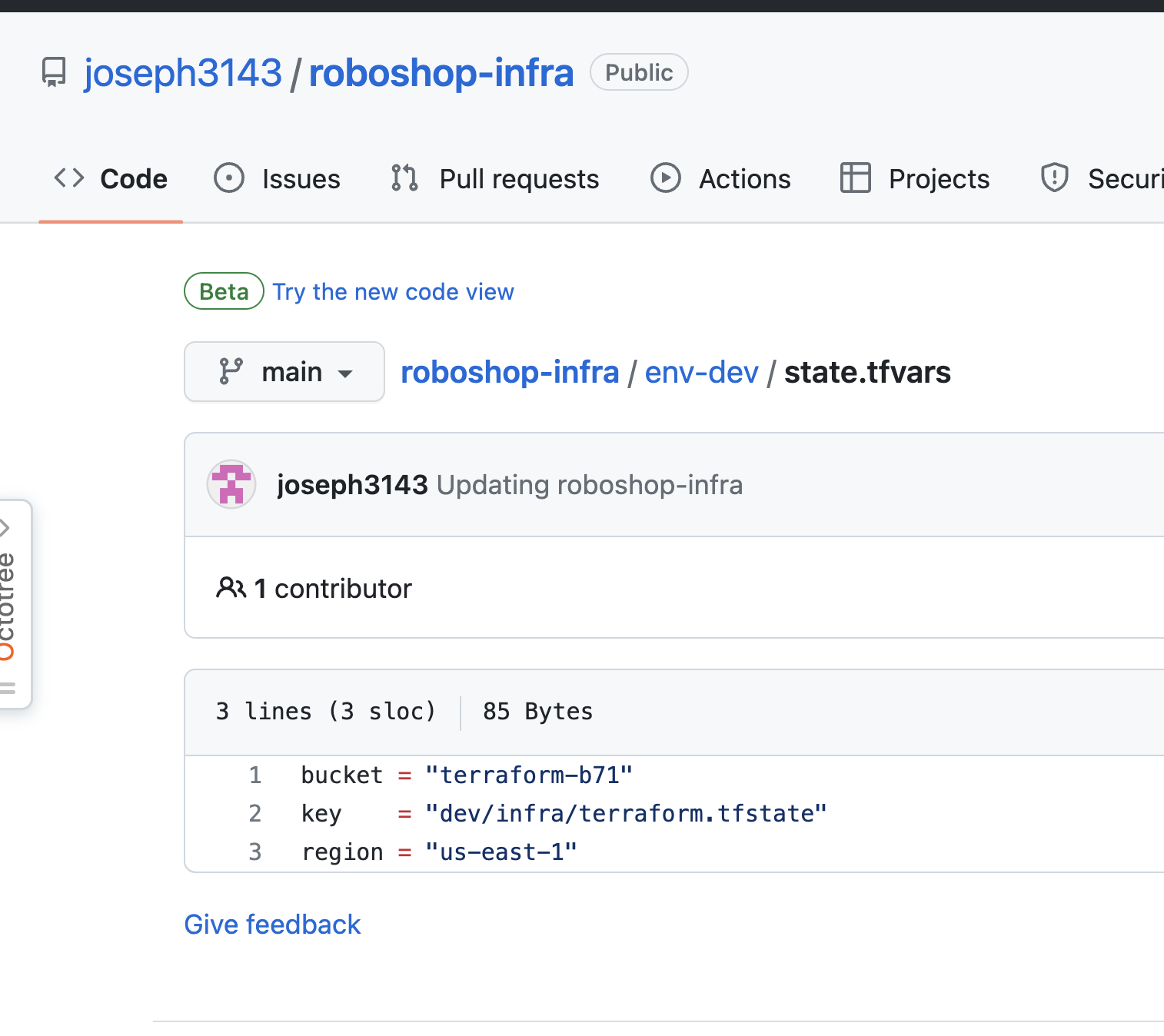Open joseph3143's profile avatar
The width and height of the screenshot is (1164, 1036).
pos(231,484)
